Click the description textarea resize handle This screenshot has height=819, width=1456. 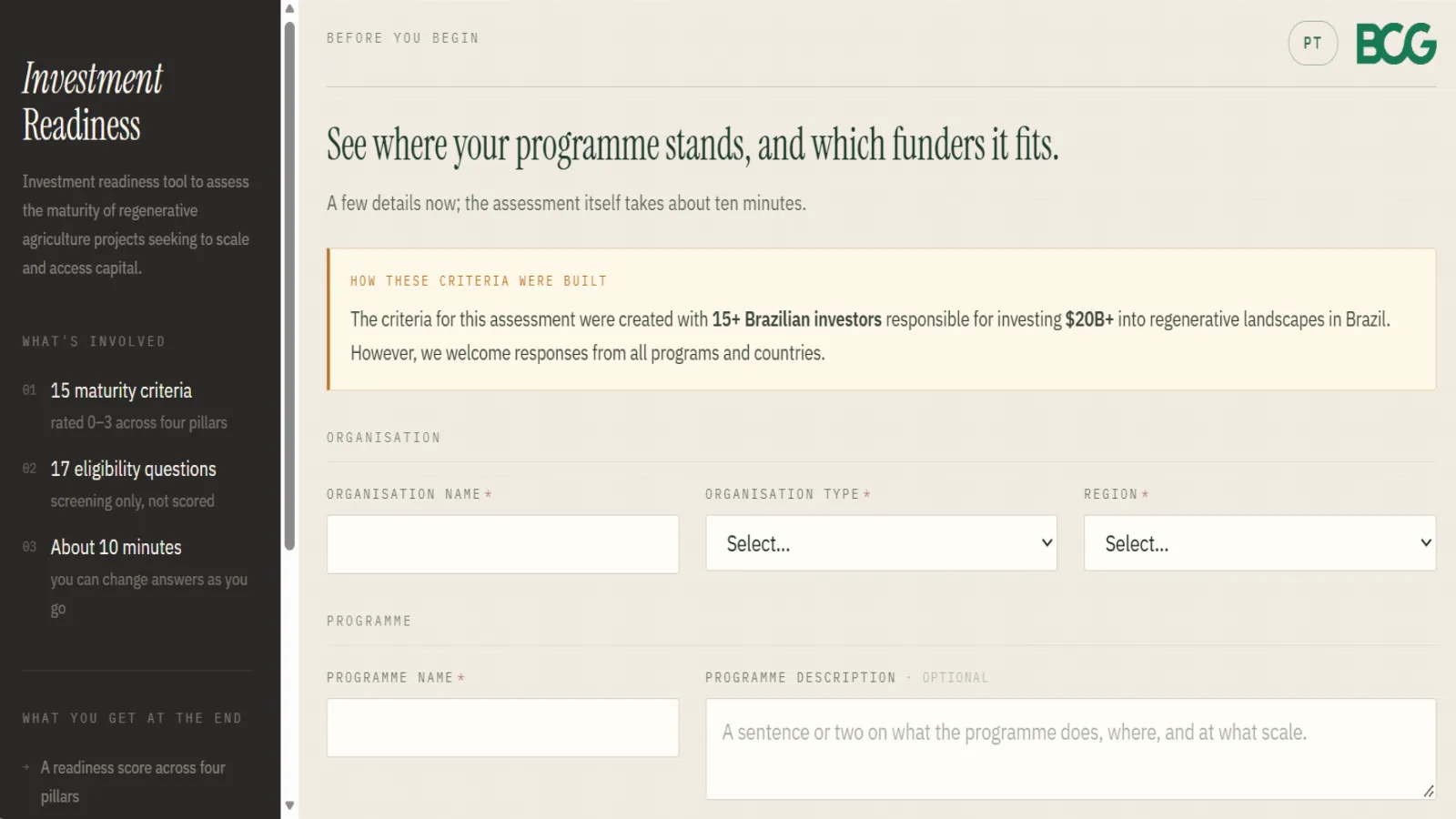tap(1429, 792)
